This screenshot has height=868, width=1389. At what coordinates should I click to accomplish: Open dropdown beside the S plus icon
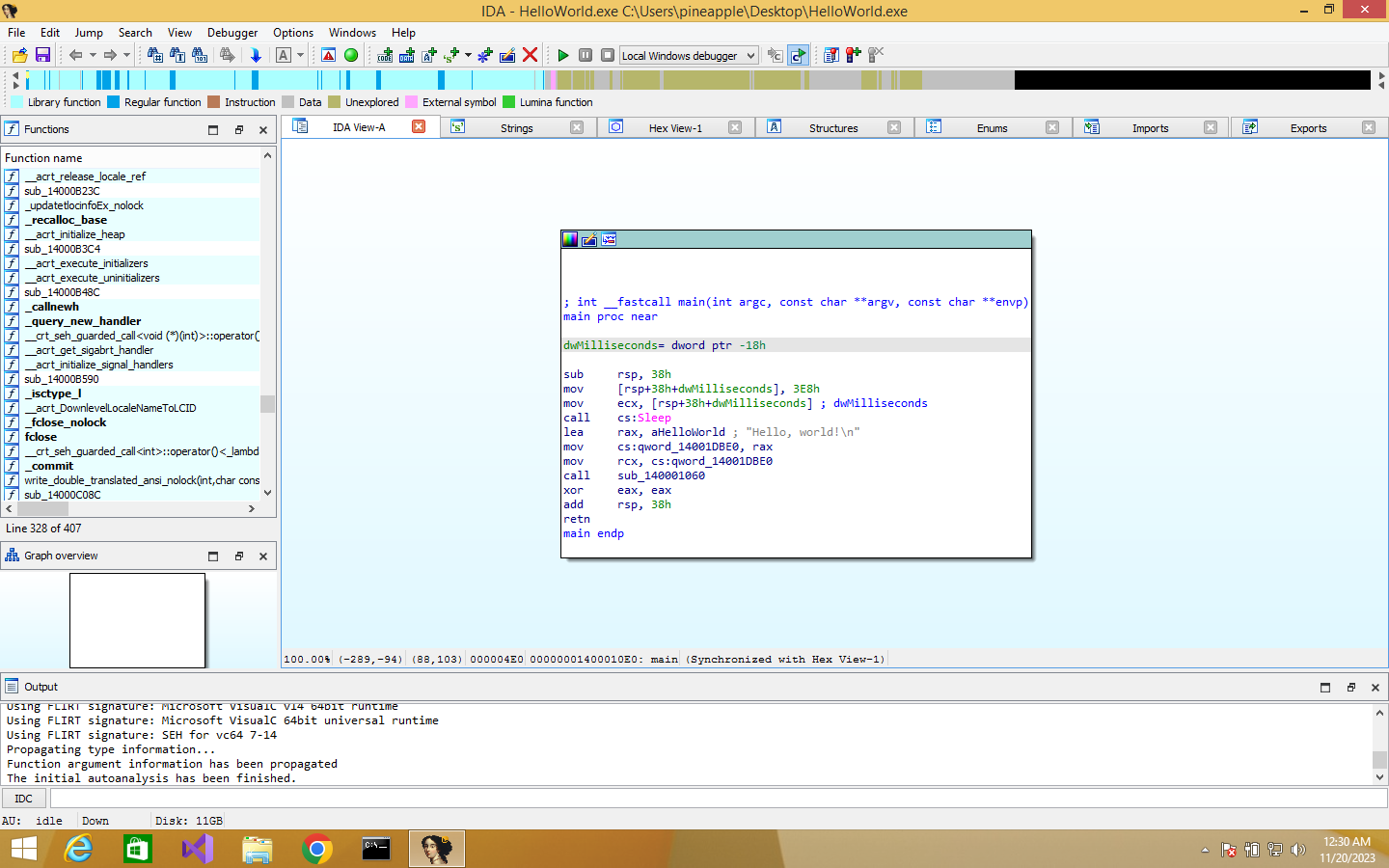[x=468, y=55]
